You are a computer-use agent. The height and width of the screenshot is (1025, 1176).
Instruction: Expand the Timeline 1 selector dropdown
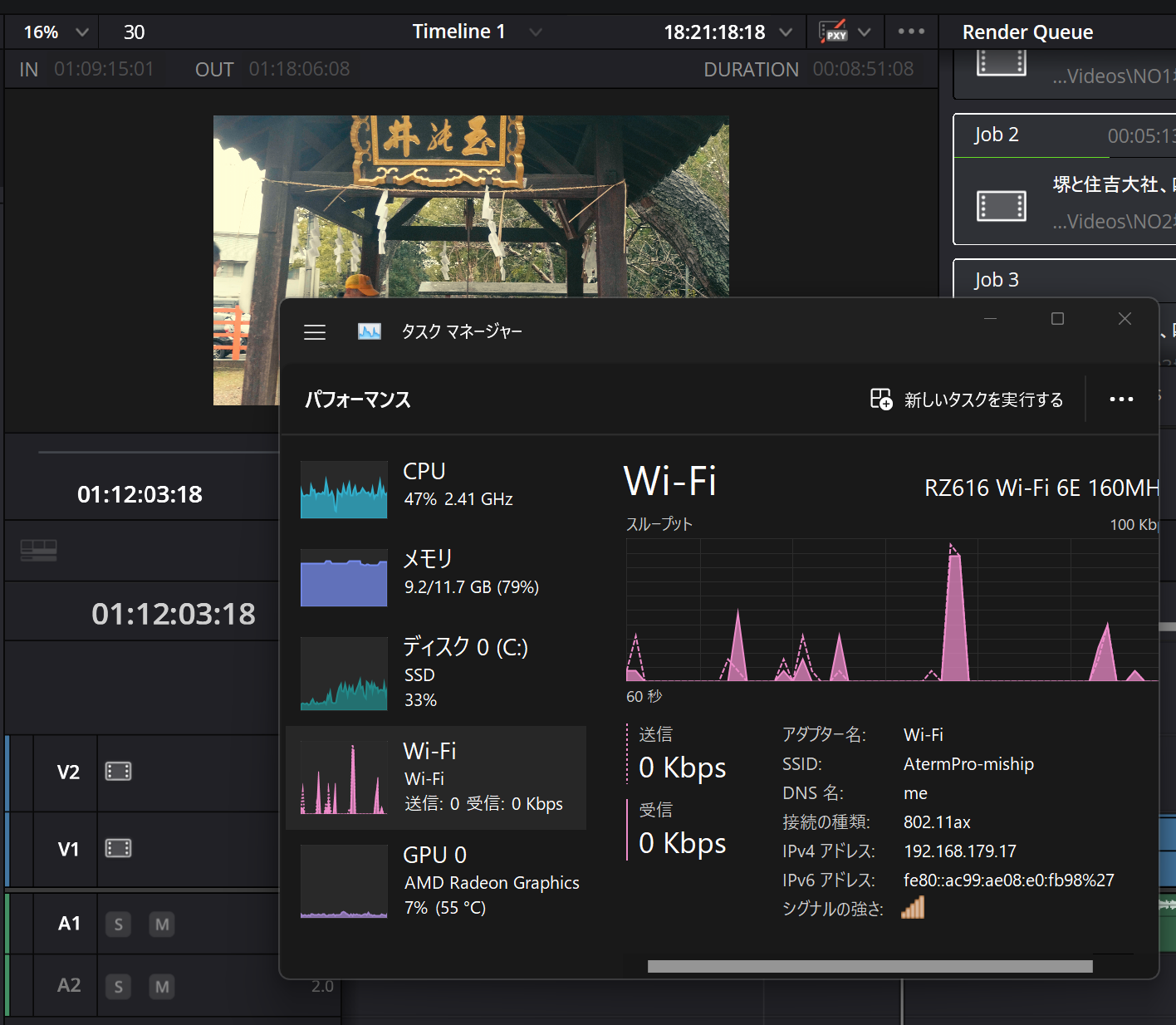point(536,32)
